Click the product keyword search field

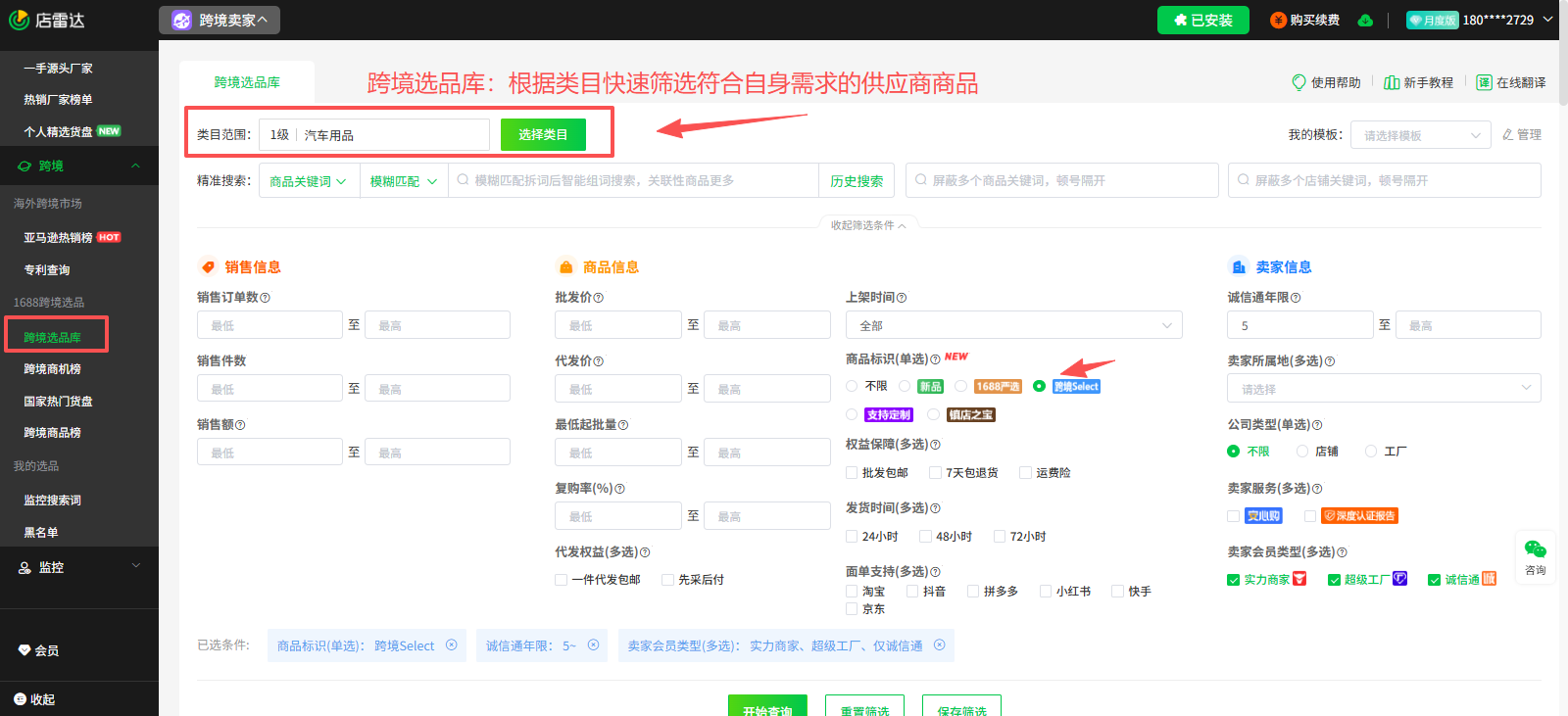click(x=637, y=181)
